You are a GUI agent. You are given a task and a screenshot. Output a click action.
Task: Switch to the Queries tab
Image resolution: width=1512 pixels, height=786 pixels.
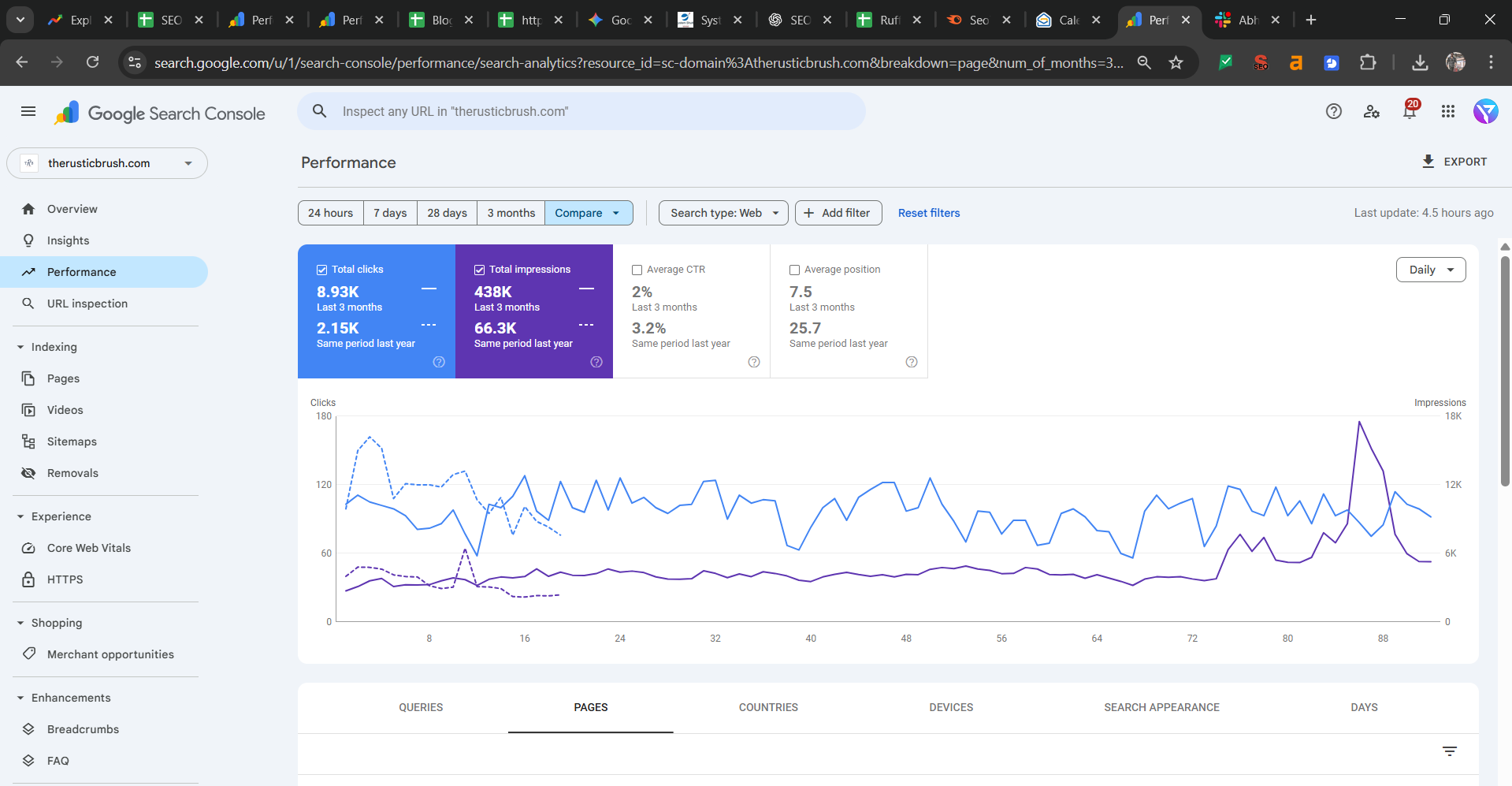coord(421,707)
